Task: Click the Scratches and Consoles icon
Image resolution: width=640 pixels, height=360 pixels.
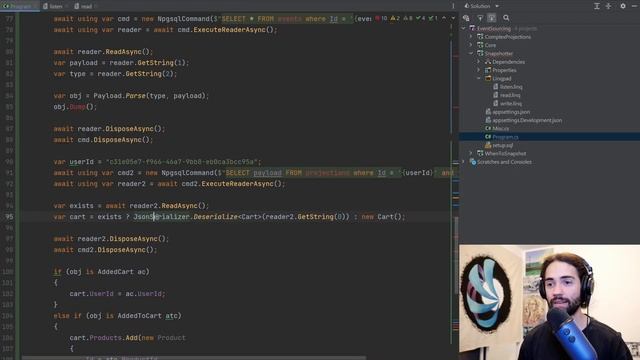Action: pos(473,162)
